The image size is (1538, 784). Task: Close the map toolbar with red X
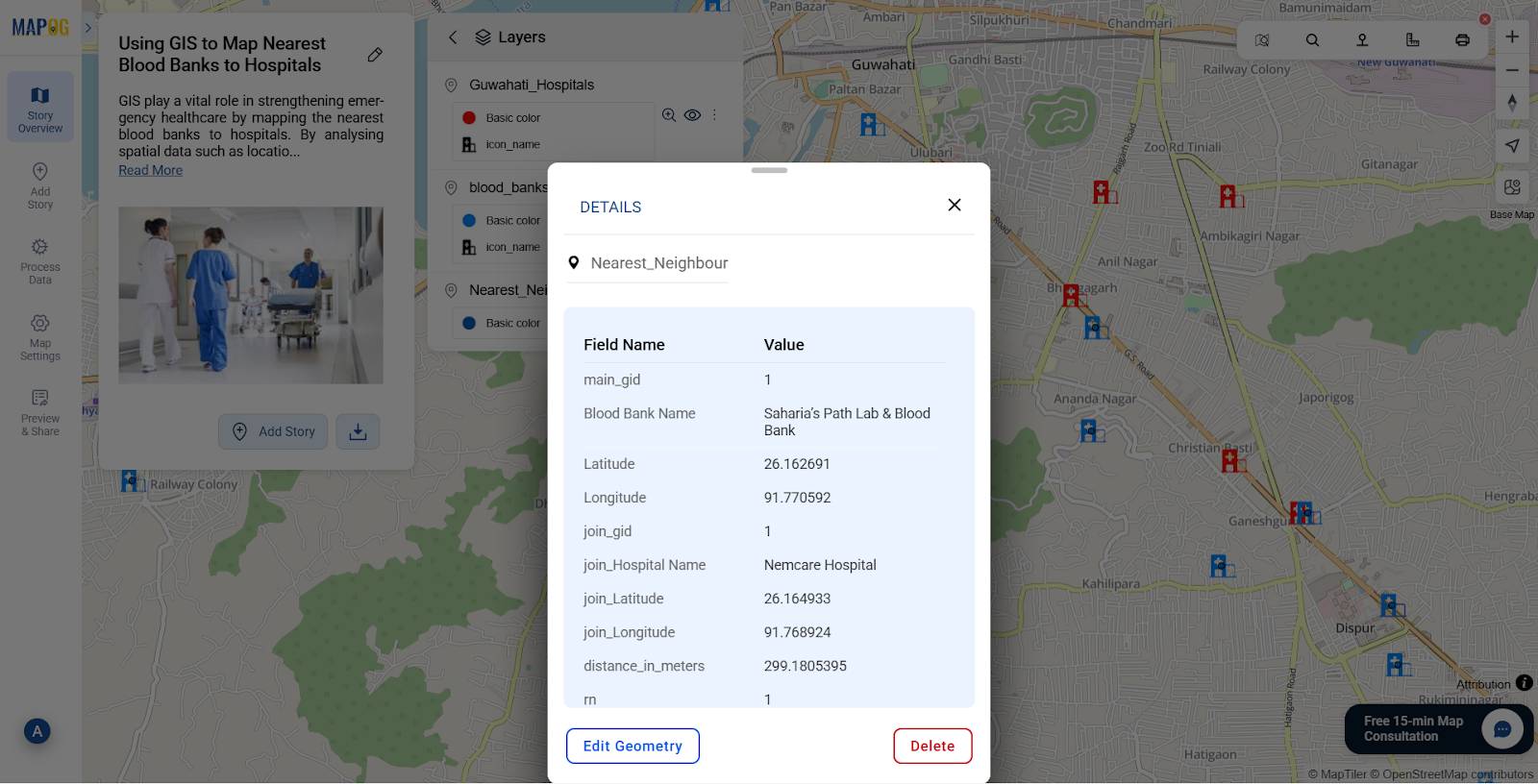coord(1484,19)
